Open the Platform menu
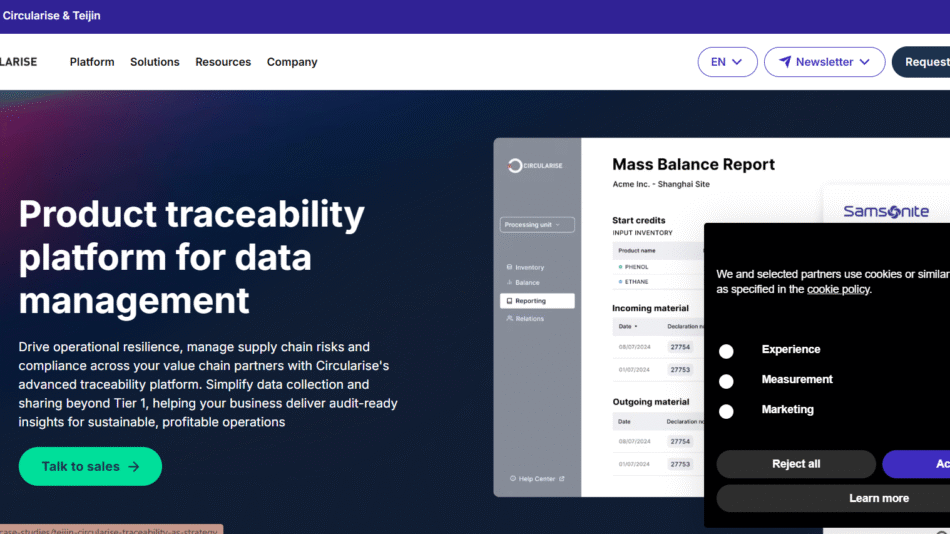Viewport: 950px width, 534px height. [92, 62]
